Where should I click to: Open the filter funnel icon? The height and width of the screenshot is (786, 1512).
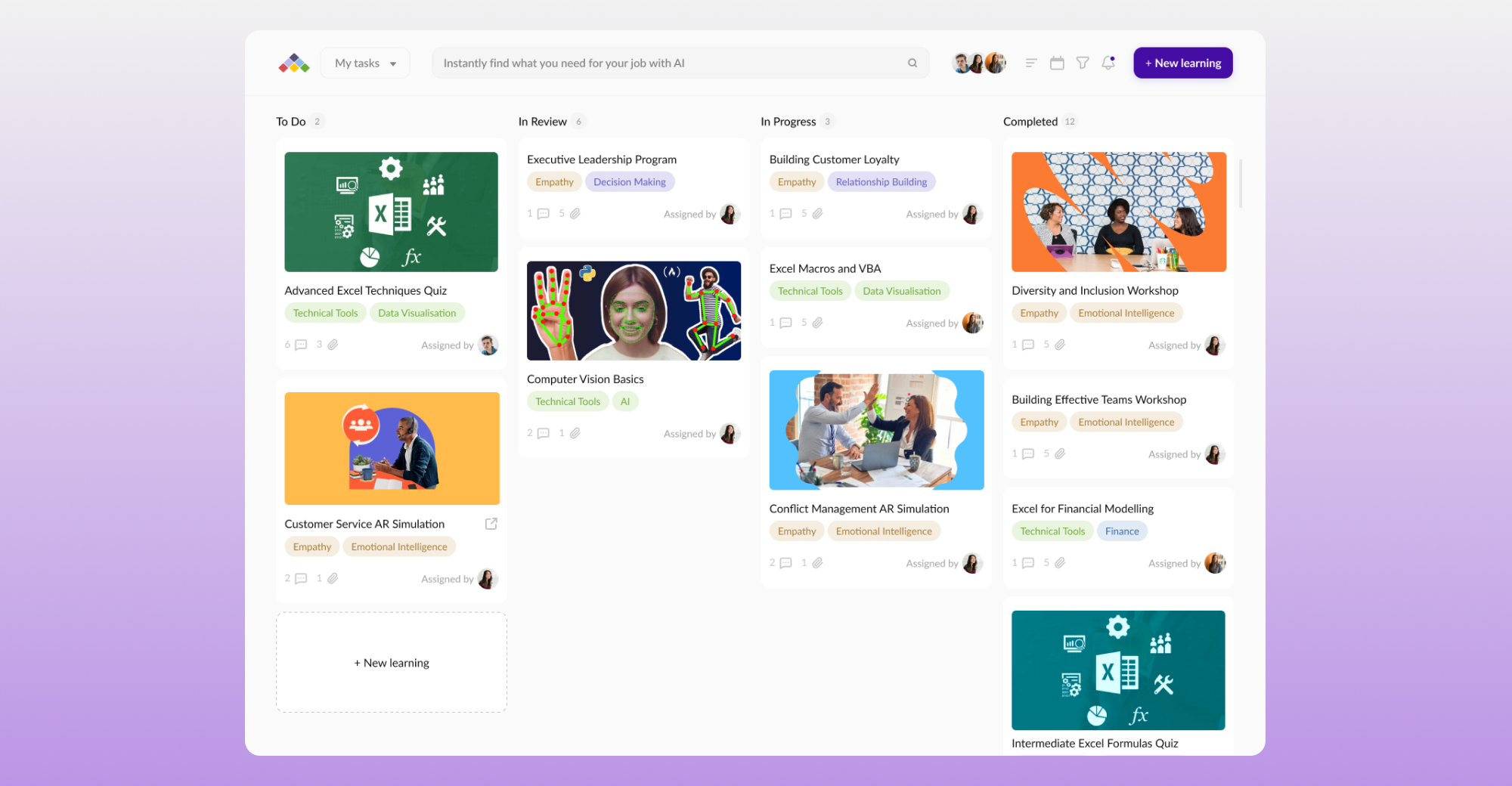click(1083, 63)
